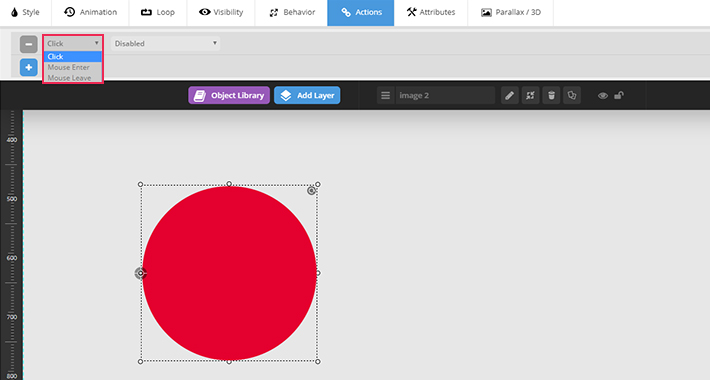Duplicate layer with the copy icon
The height and width of the screenshot is (380, 710).
point(572,96)
